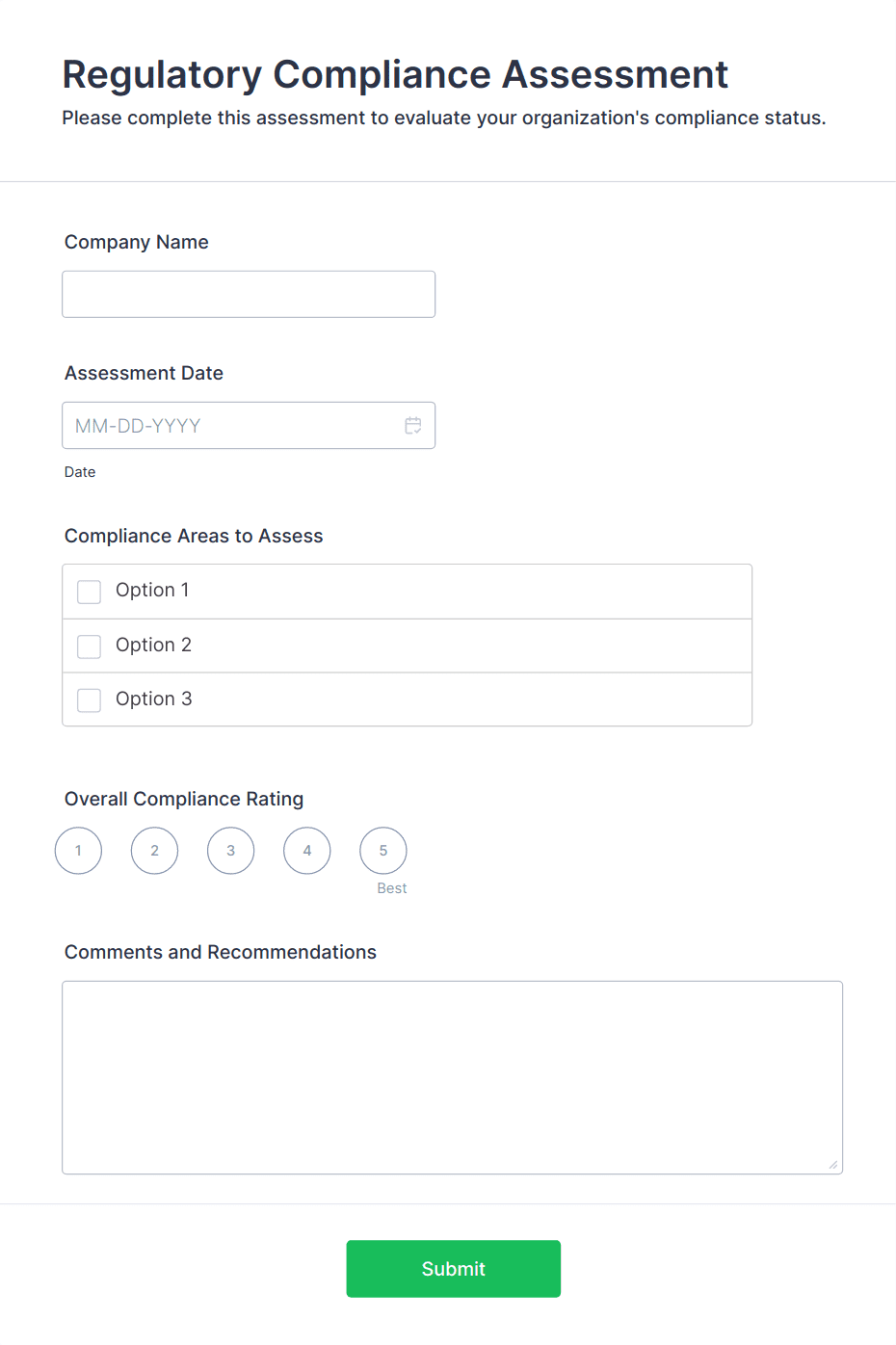This screenshot has width=896, height=1345.
Task: Select the Option 3 checkbox
Action: (x=89, y=699)
